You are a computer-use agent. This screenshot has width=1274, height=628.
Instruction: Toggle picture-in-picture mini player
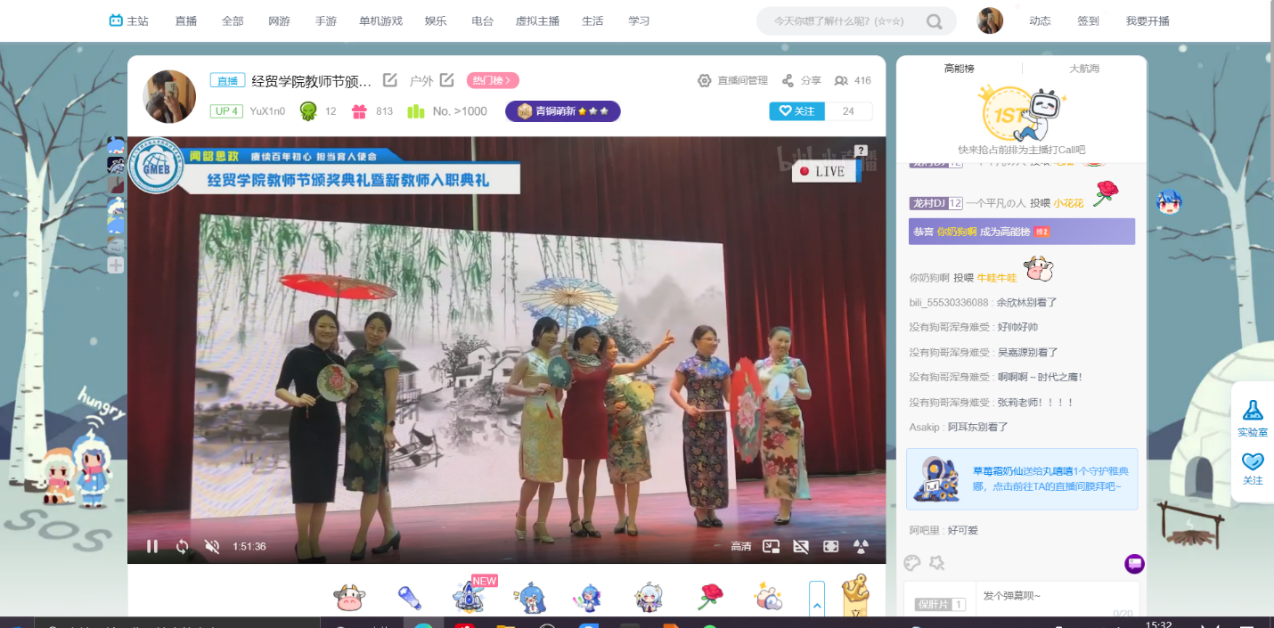point(771,546)
